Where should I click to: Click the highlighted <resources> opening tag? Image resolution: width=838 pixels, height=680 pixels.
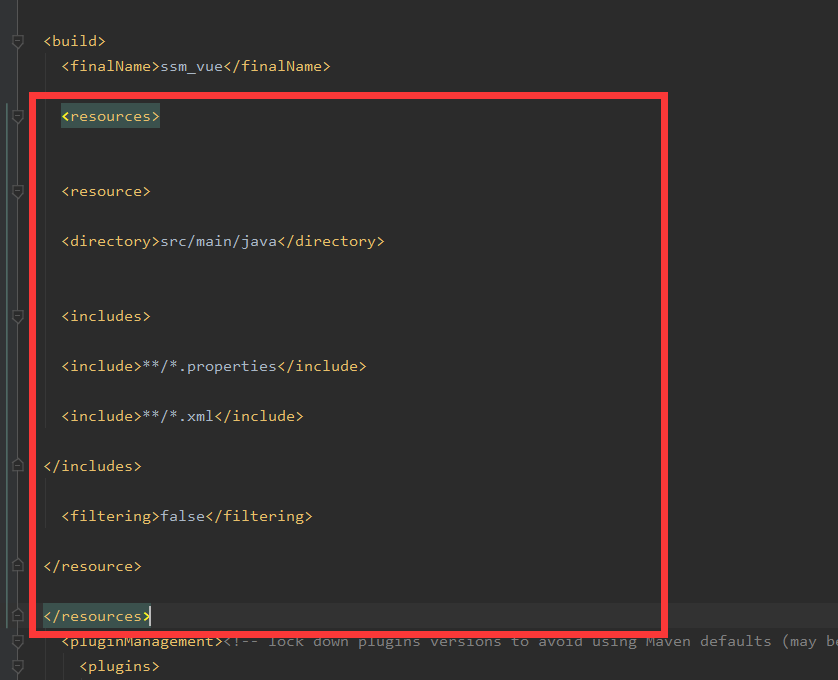111,116
